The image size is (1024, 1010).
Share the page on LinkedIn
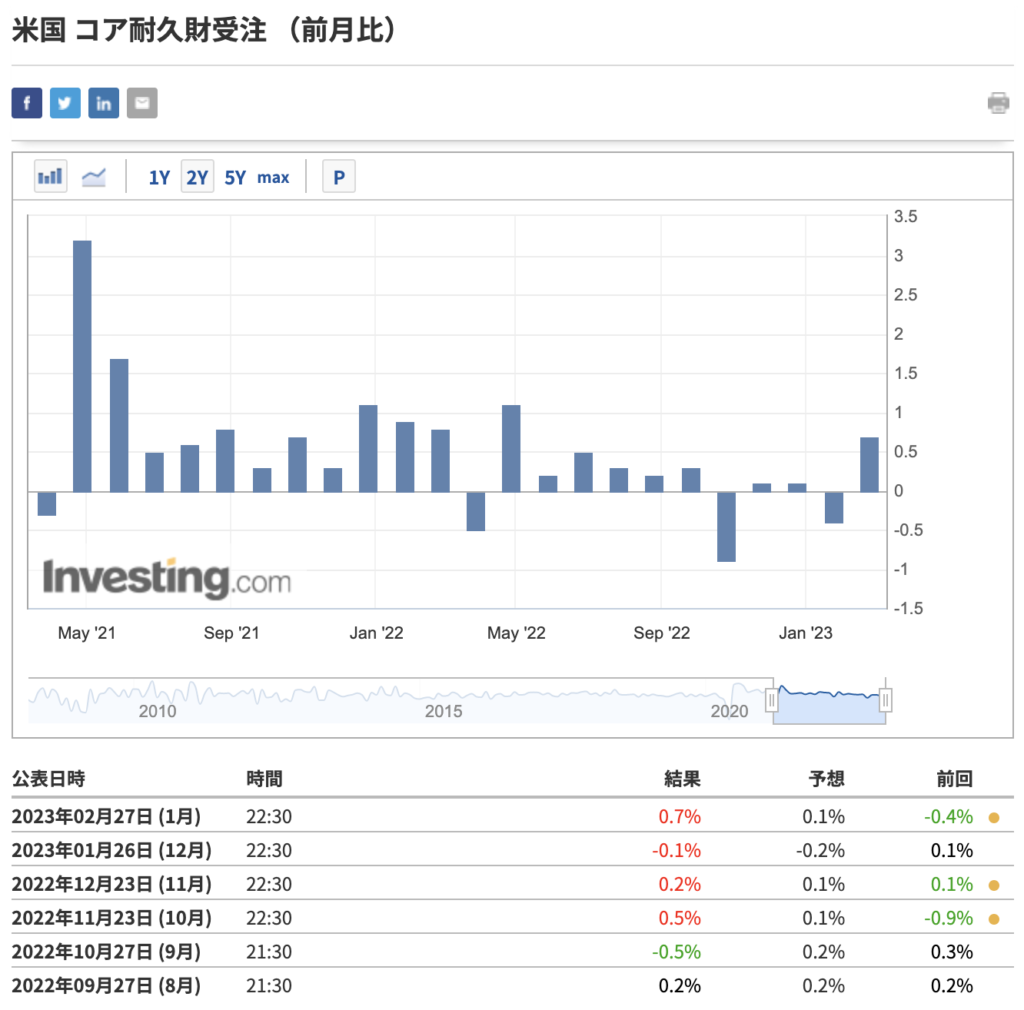point(104,103)
